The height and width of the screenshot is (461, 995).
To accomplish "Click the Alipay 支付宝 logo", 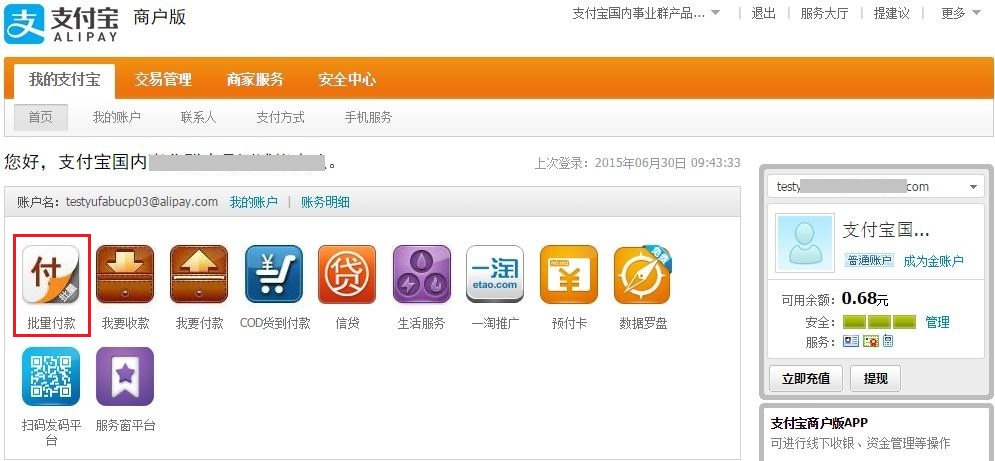I will click(62, 23).
